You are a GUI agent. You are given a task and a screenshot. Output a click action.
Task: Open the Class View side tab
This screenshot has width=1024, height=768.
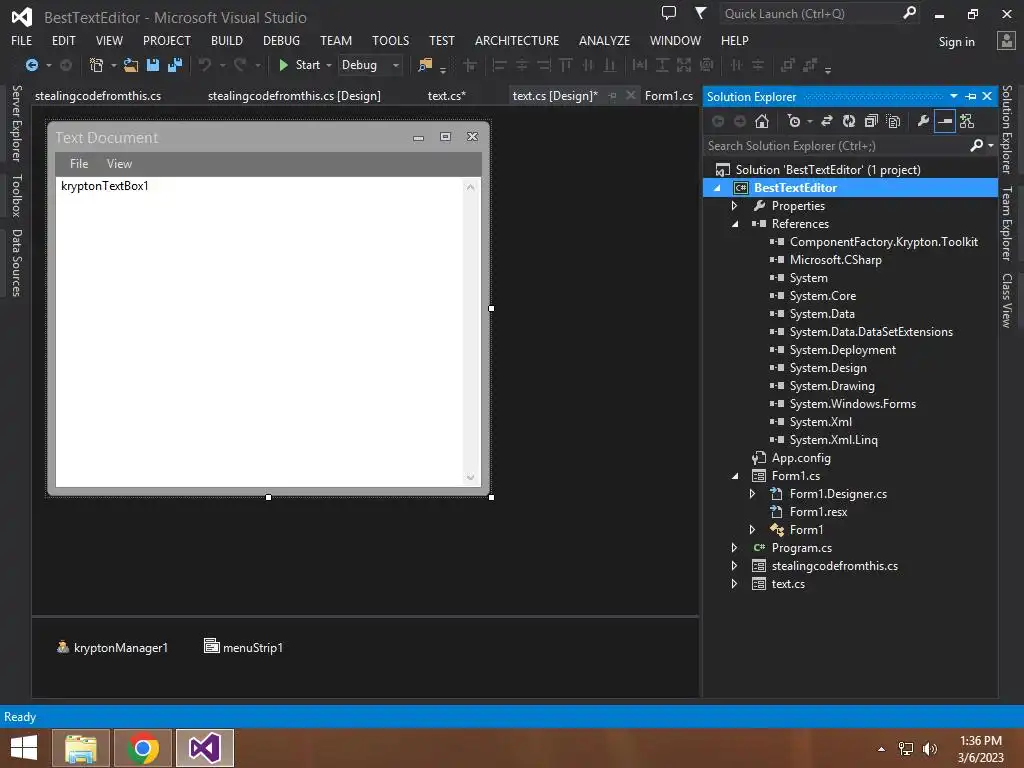pyautogui.click(x=1007, y=300)
